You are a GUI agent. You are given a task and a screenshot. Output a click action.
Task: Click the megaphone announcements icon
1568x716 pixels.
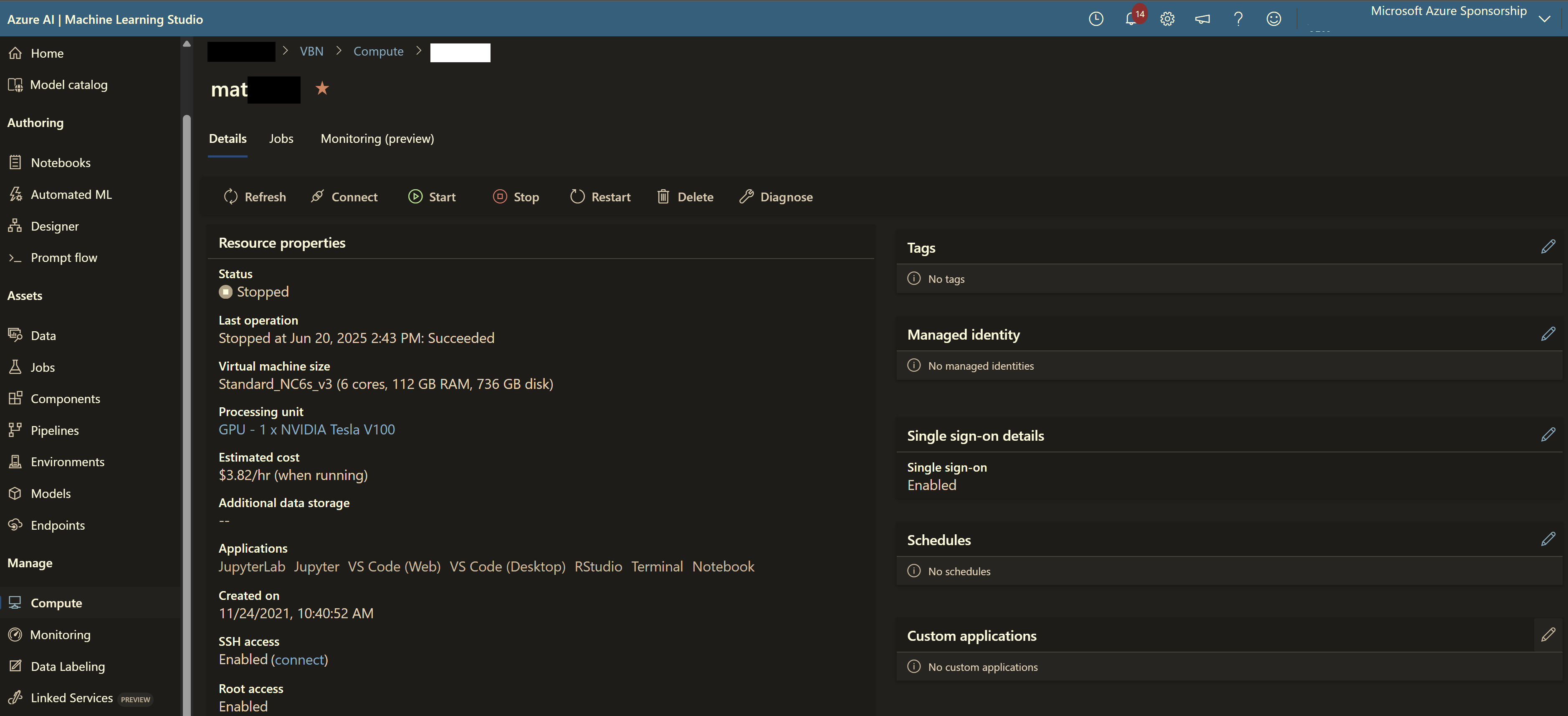pyautogui.click(x=1202, y=19)
